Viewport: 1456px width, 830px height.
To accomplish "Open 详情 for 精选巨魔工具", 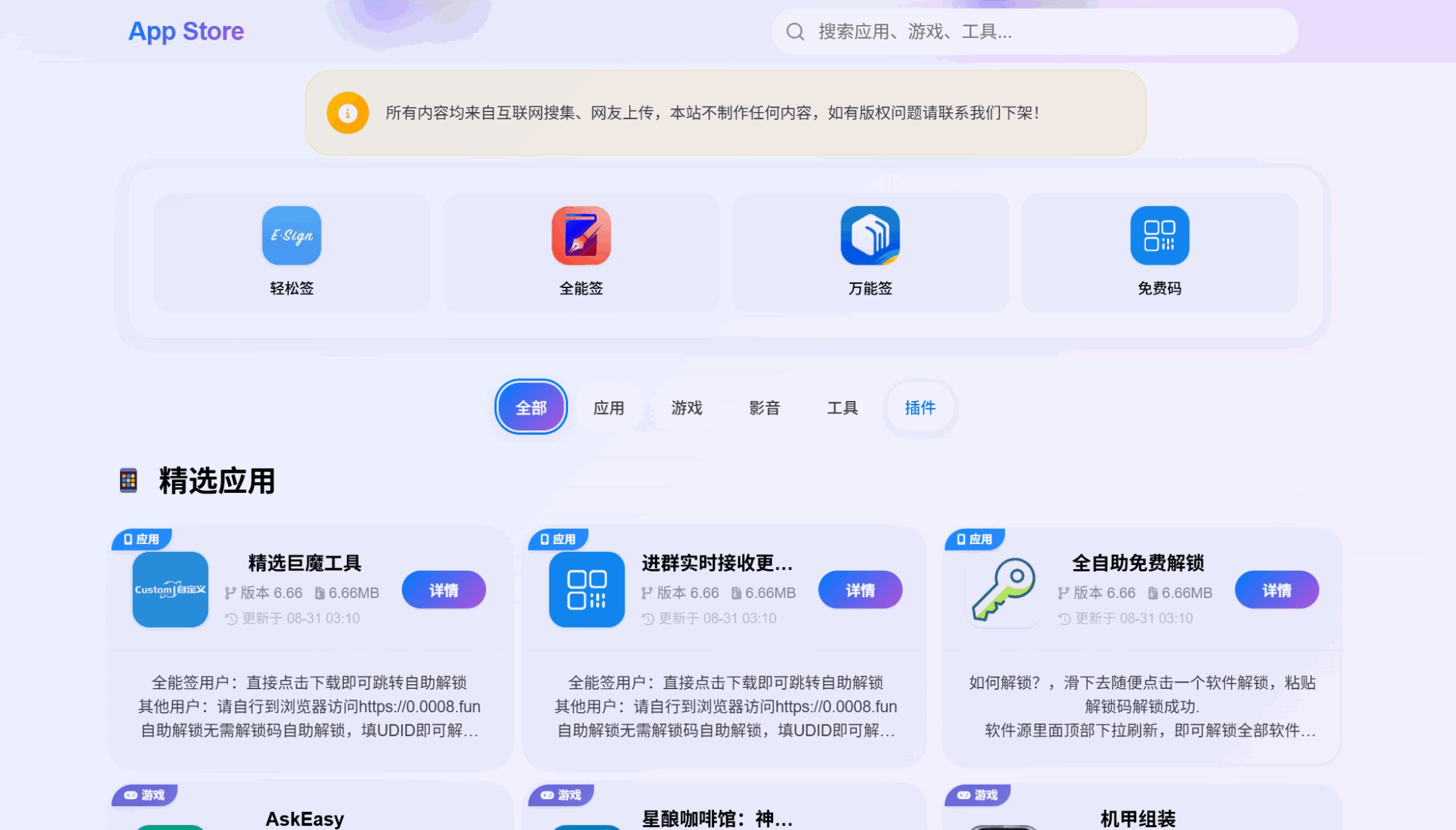I will [444, 590].
